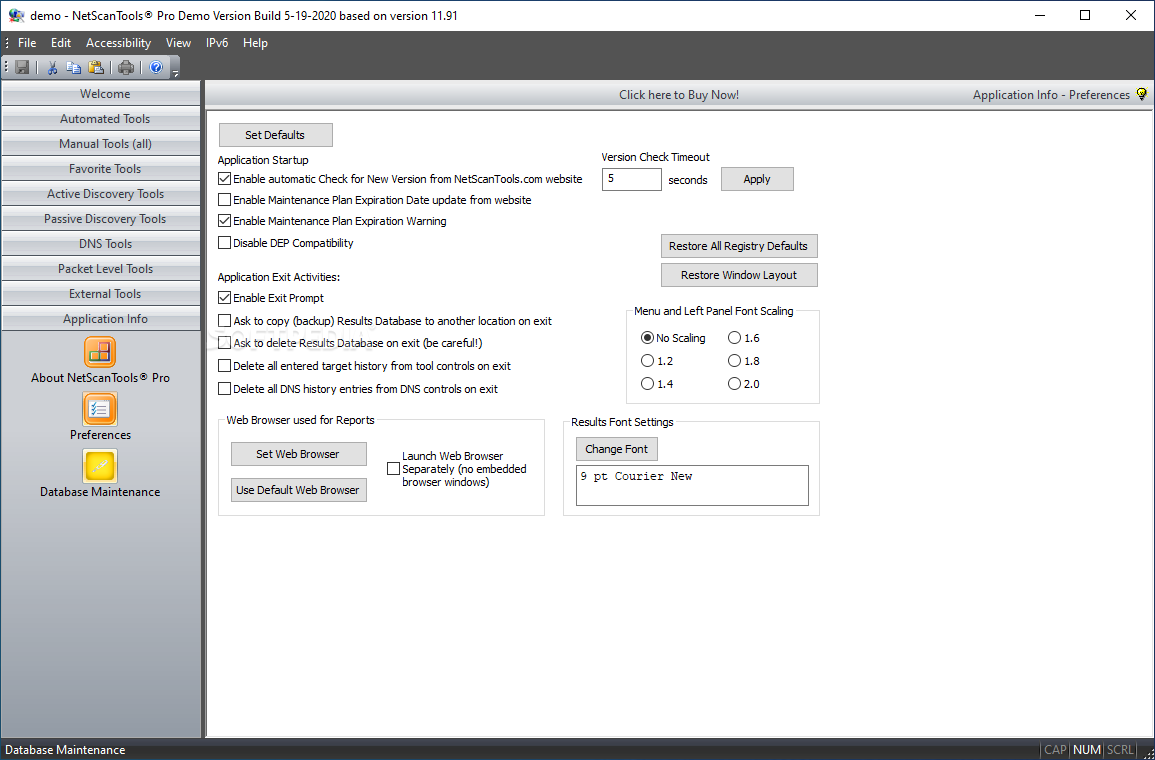Image resolution: width=1155 pixels, height=760 pixels.
Task: Click the Change Font button
Action: [x=617, y=448]
